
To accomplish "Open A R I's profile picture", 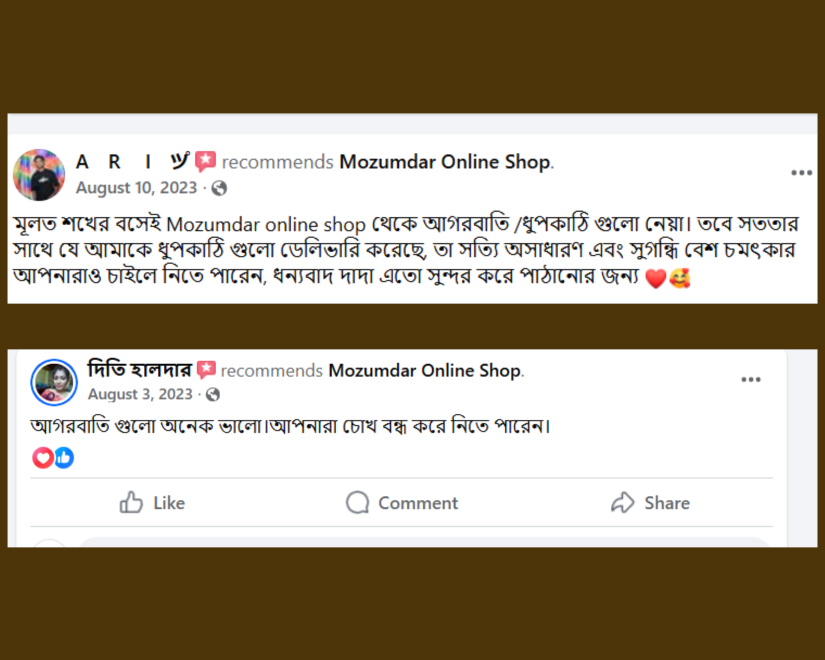I will coord(39,175).
